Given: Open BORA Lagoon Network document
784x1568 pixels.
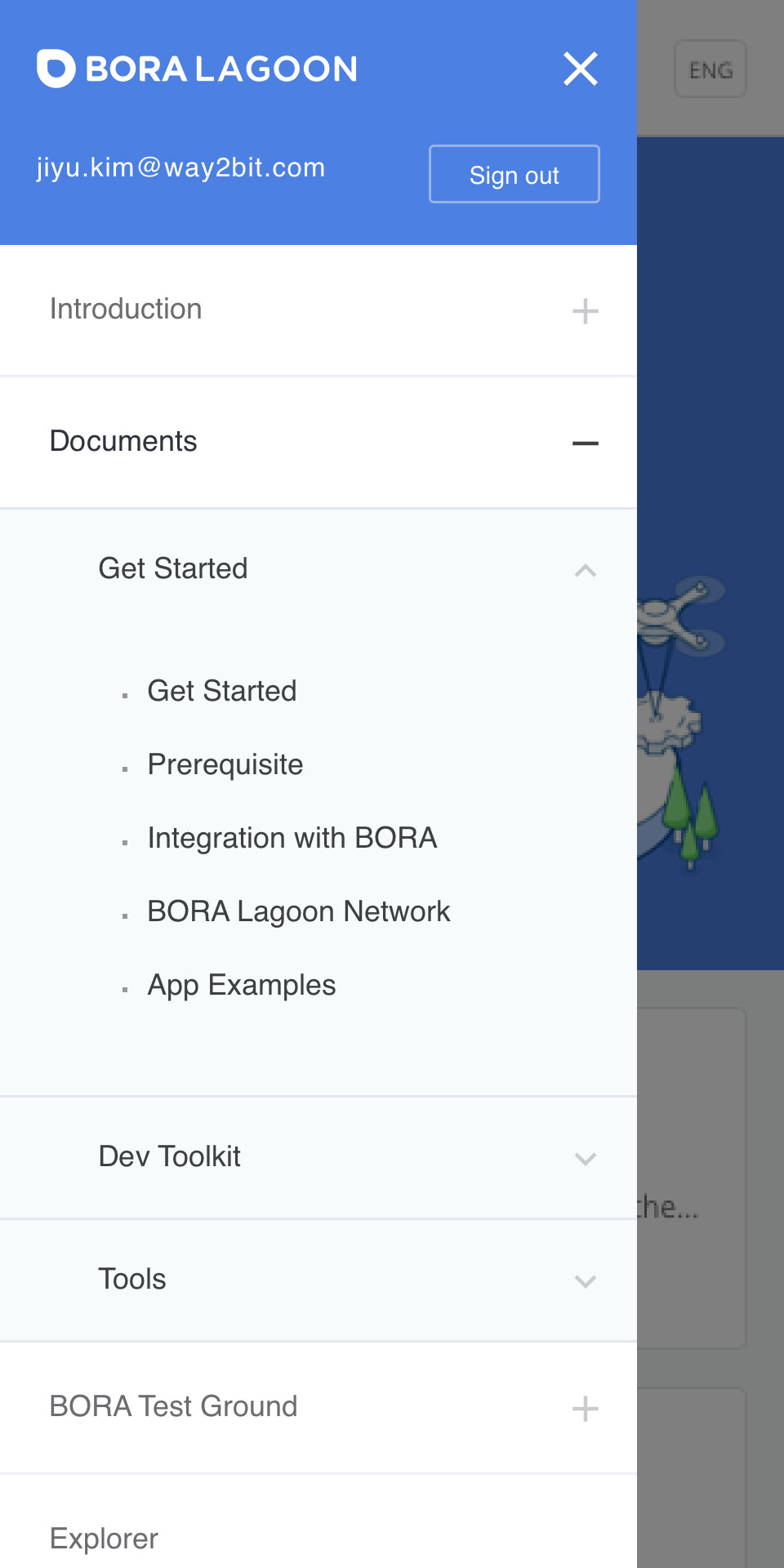Looking at the screenshot, I should (x=299, y=911).
